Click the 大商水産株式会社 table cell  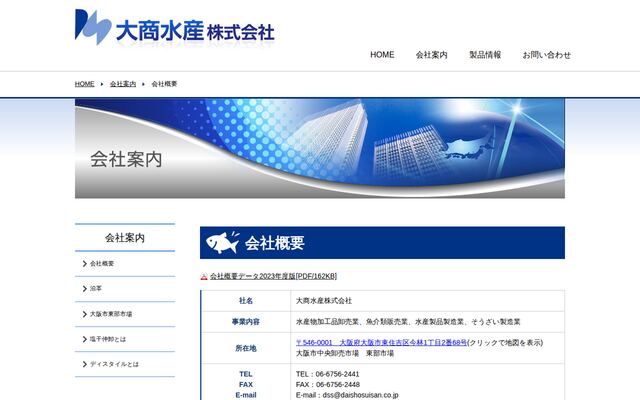point(428,301)
